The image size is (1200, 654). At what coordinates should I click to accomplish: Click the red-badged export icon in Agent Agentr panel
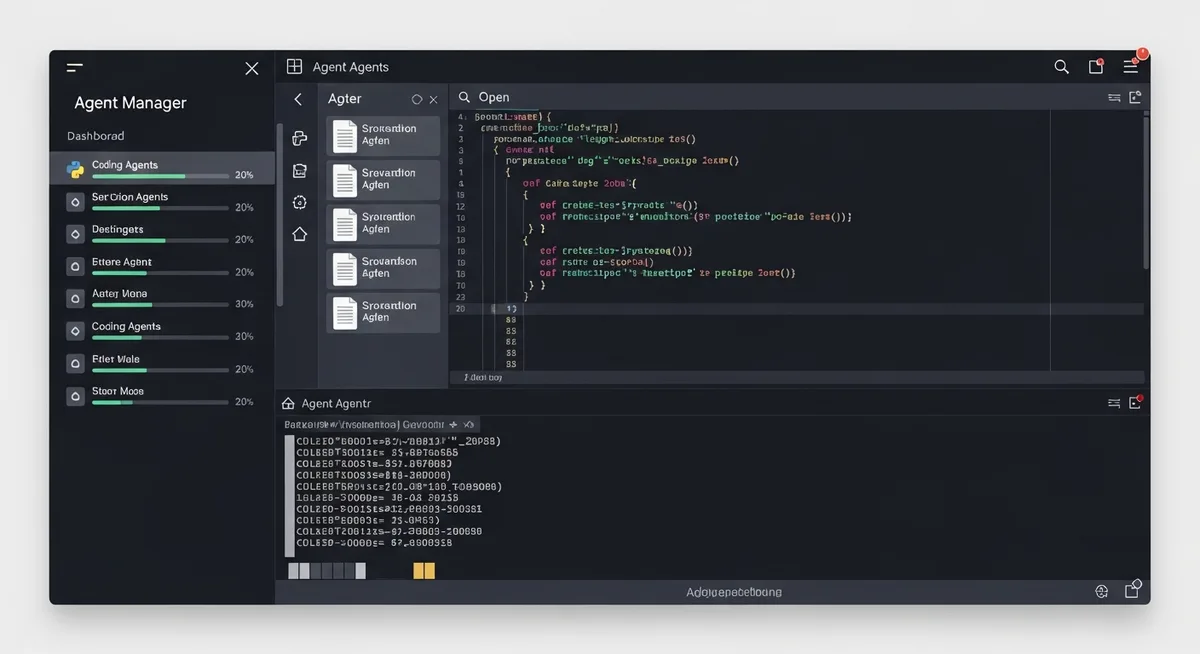(x=1135, y=403)
